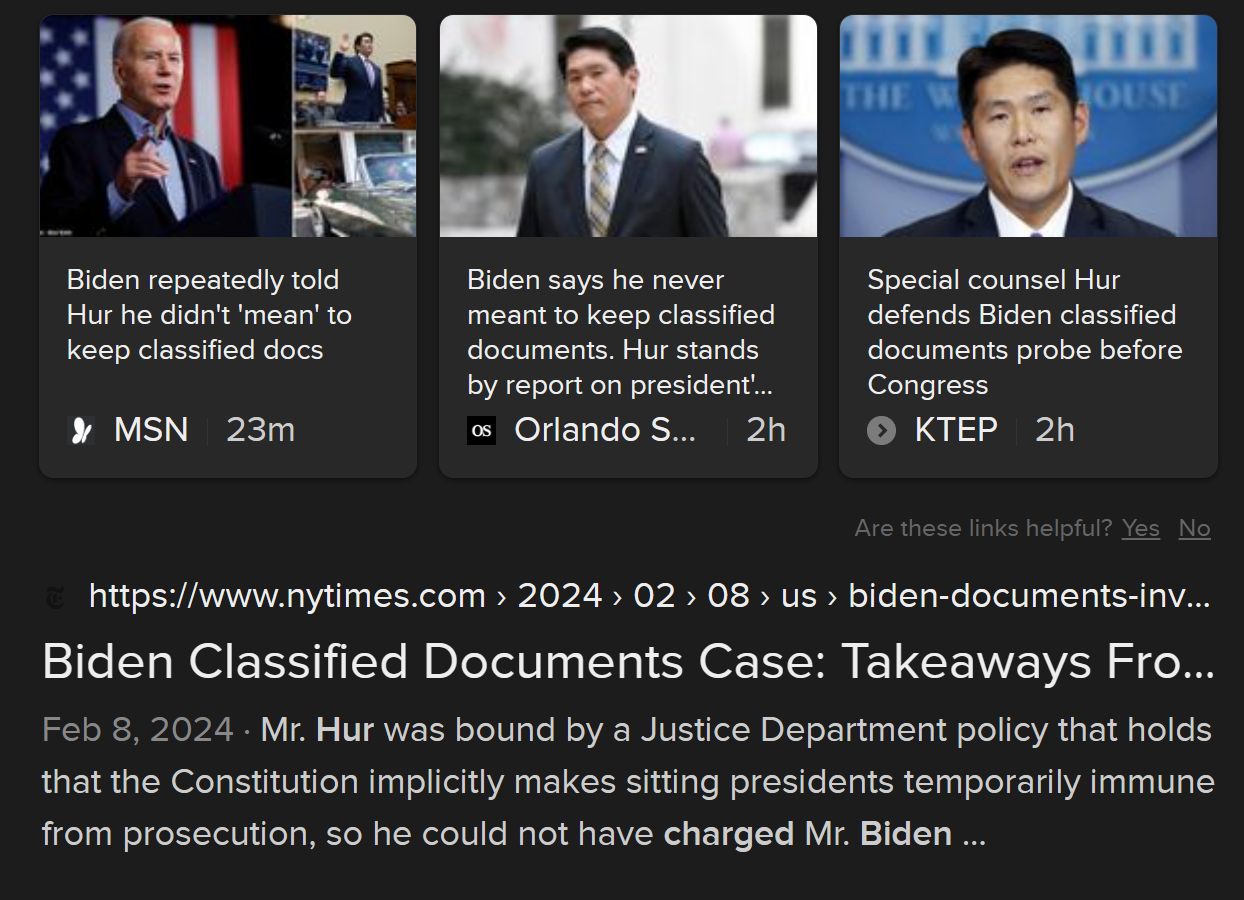1244x900 pixels.
Task: Click the KTEP source name label
Action: point(956,430)
